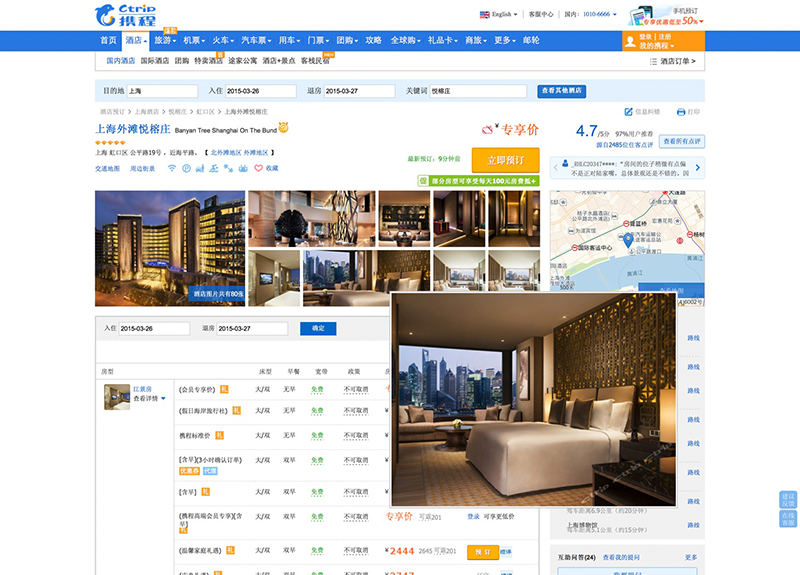The height and width of the screenshot is (575, 800).
Task: Select the 国内酒店 sub-tab
Action: point(120,61)
